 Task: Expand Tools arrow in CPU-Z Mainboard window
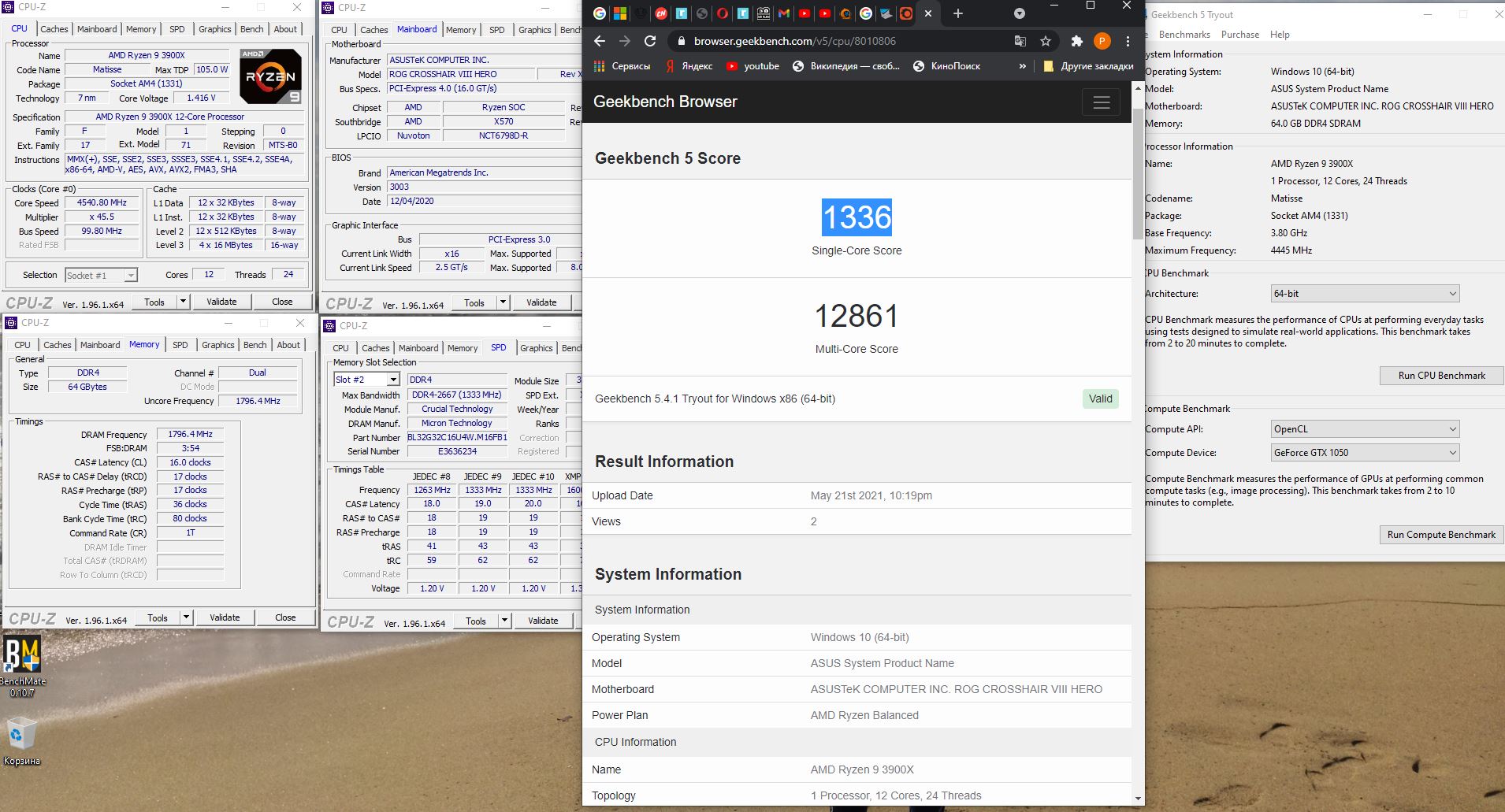click(x=503, y=302)
